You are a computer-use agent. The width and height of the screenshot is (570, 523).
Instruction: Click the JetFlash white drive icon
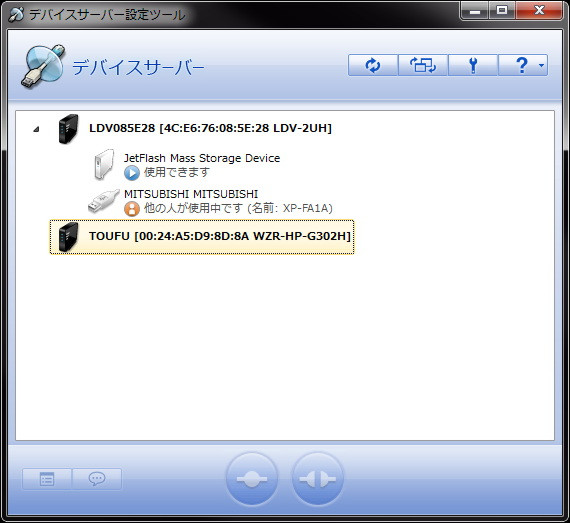(x=104, y=164)
